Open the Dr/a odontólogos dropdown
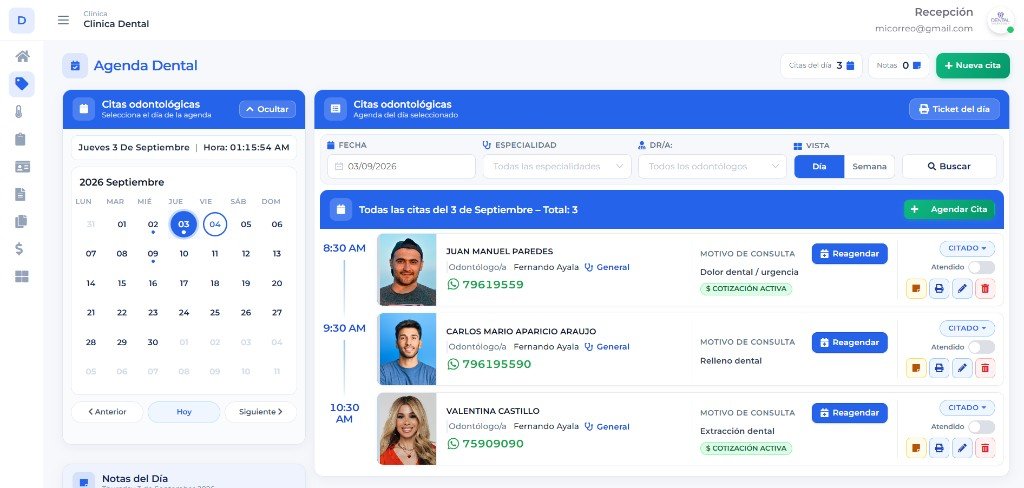 (712, 166)
